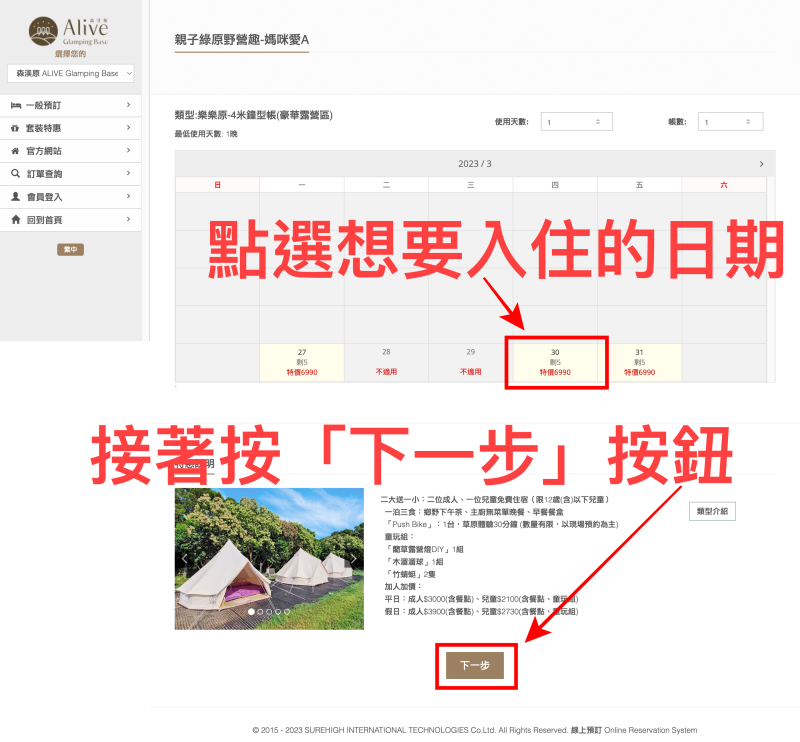800x742 pixels.
Task: Open the 套裝特惠 menu item
Action: pos(70,128)
